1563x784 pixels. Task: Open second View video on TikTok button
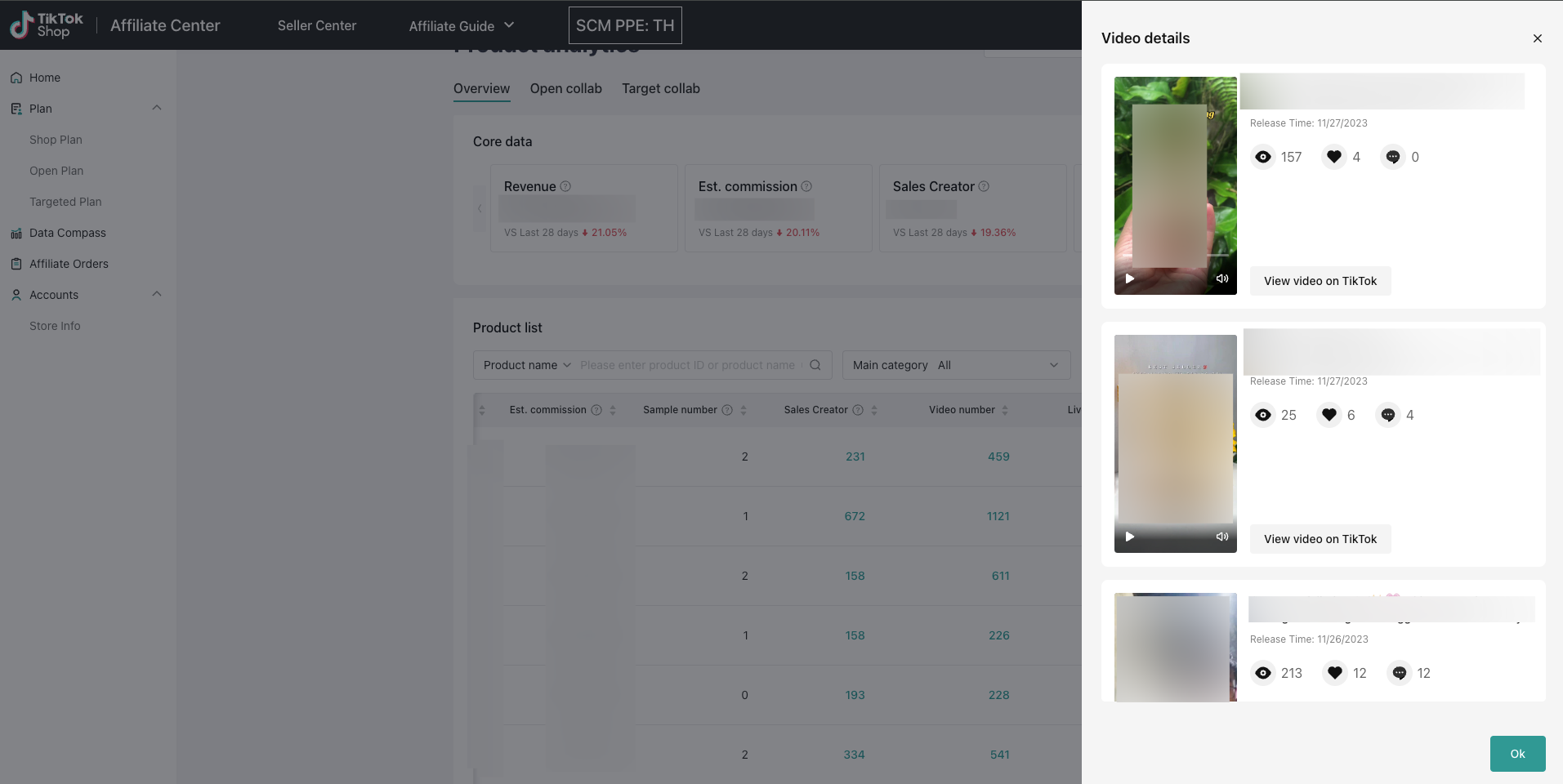click(x=1320, y=539)
